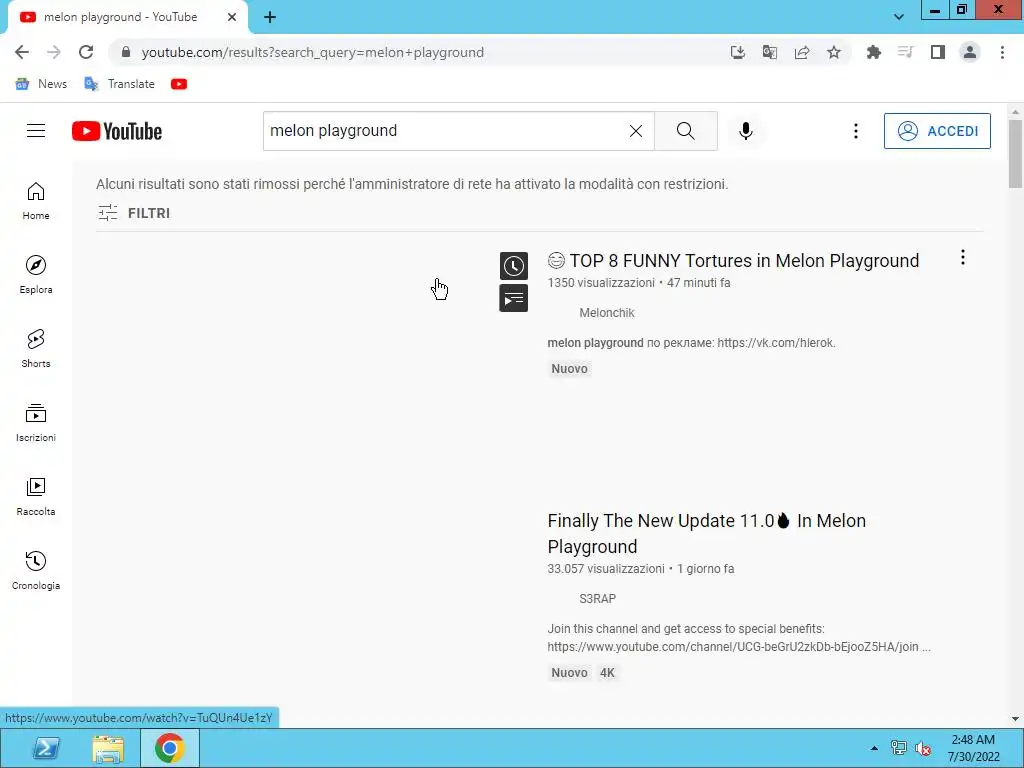This screenshot has width=1024, height=768.
Task: Open Chrome three-dot menu
Action: [x=1002, y=52]
